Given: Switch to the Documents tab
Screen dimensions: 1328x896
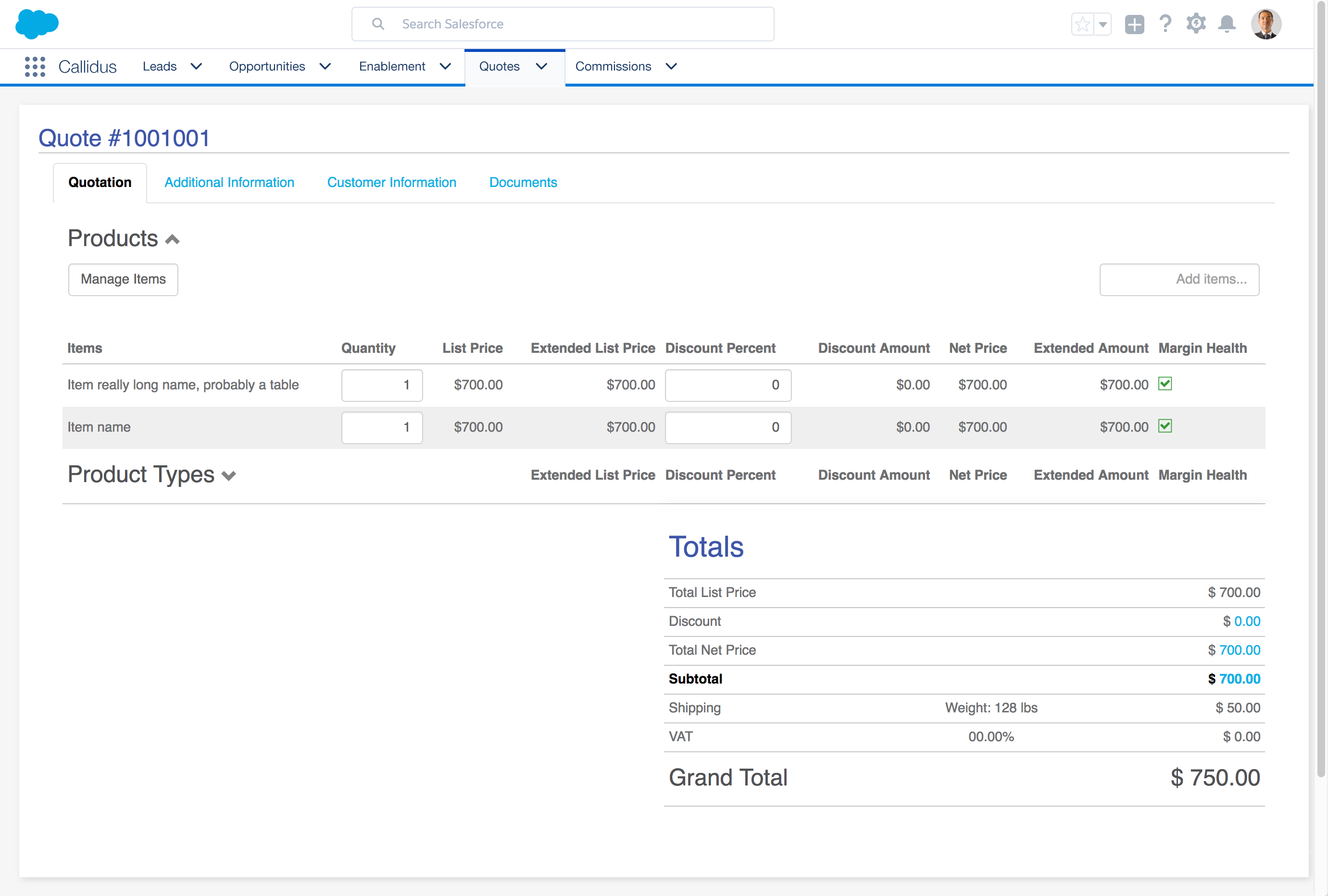Looking at the screenshot, I should click(523, 182).
